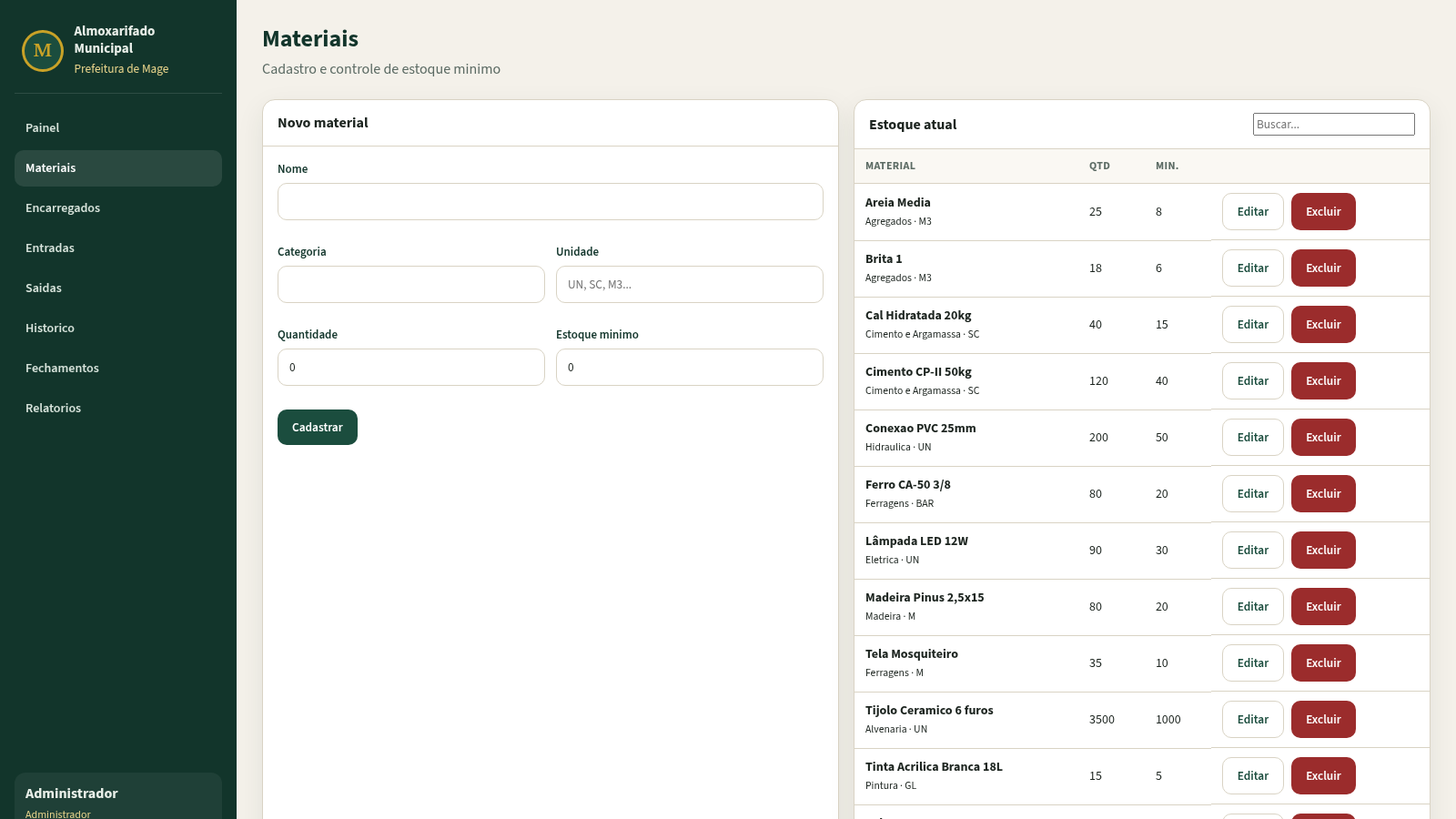Excluir Tijolo Ceramico 6 furos
The image size is (1456, 819).
coord(1323,720)
